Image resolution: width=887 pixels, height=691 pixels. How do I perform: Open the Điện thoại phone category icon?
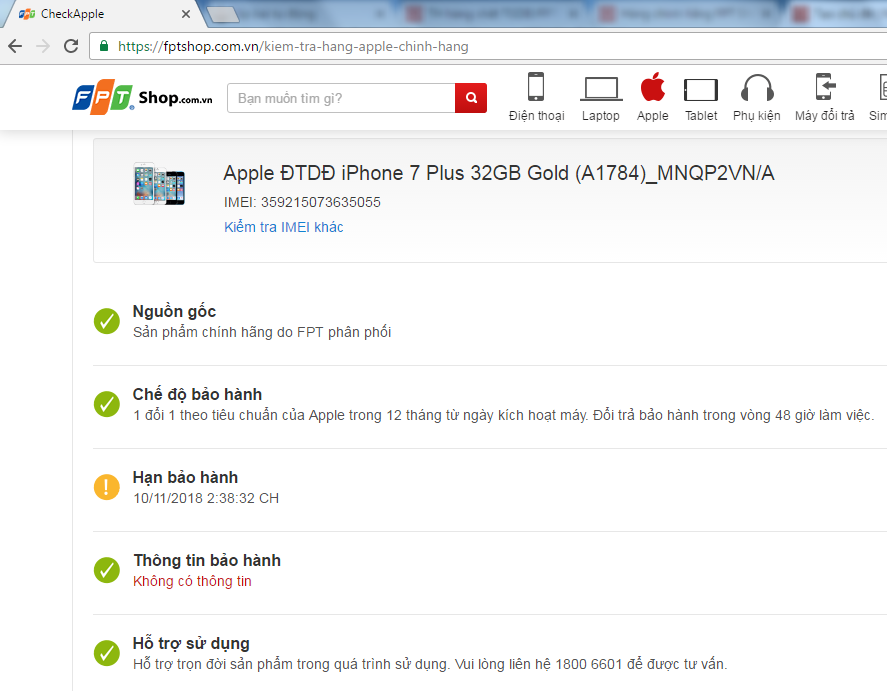[x=536, y=87]
